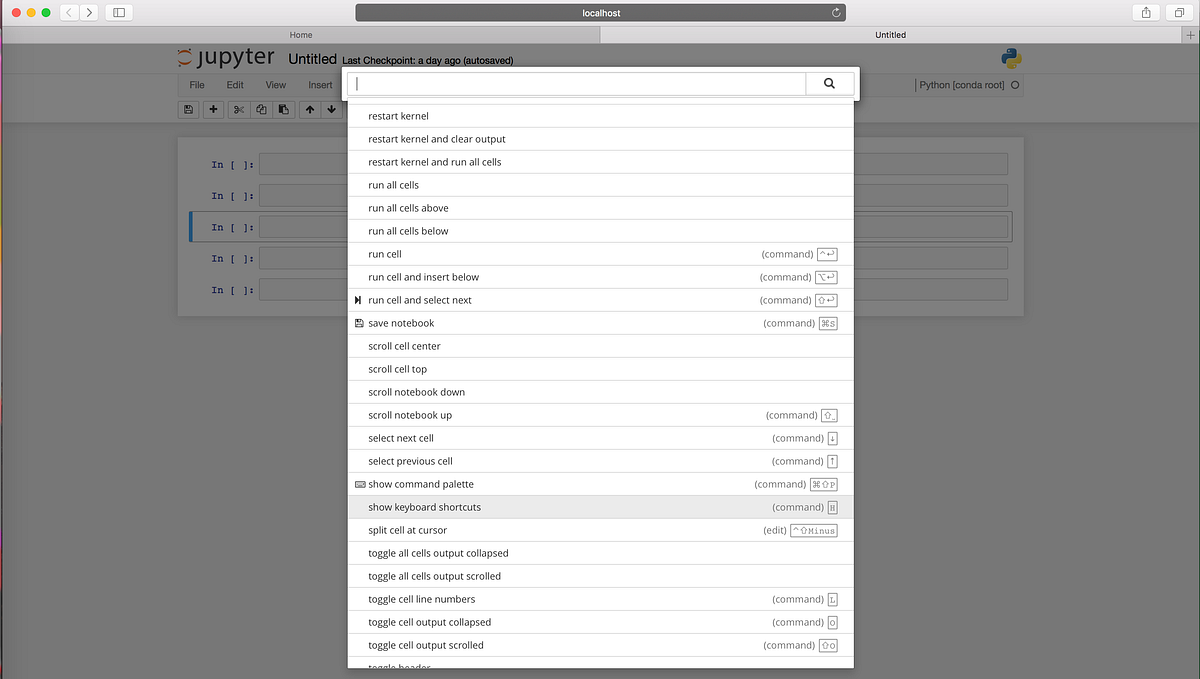Screen dimensions: 1200x679
Task: Click the copy cells toolbar icon
Action: pos(261,109)
